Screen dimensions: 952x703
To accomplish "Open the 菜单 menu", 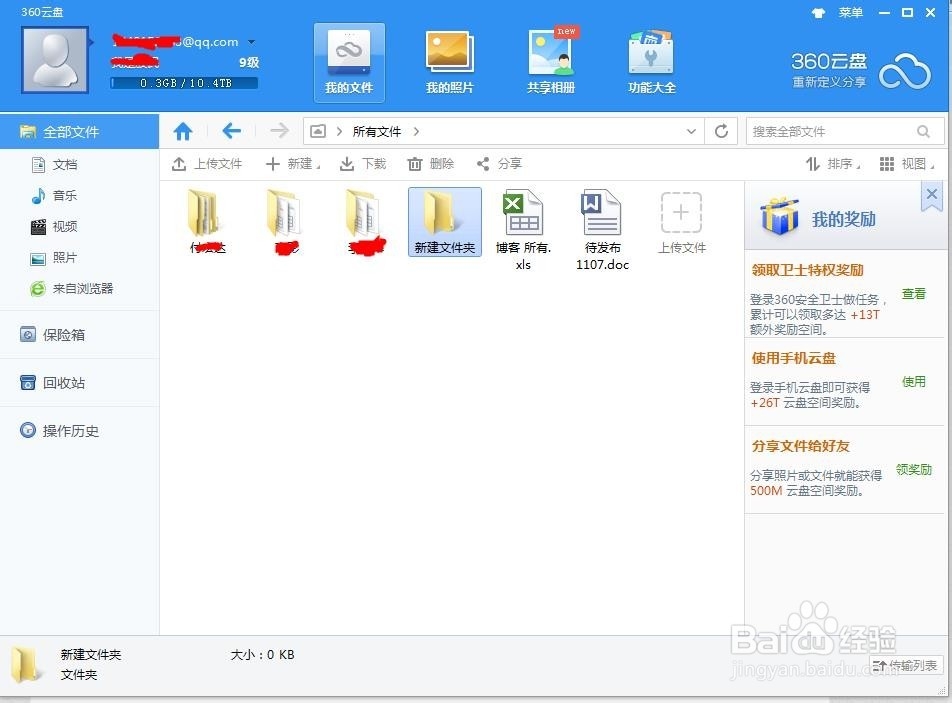I will (850, 13).
